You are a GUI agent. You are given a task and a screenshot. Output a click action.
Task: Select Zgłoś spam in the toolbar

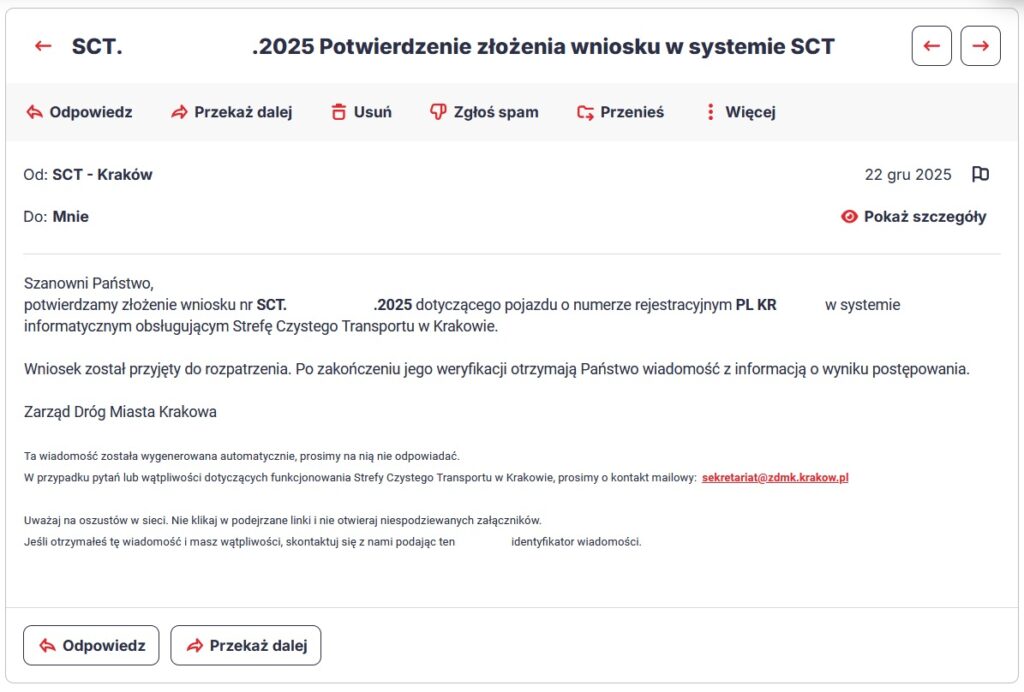click(497, 112)
